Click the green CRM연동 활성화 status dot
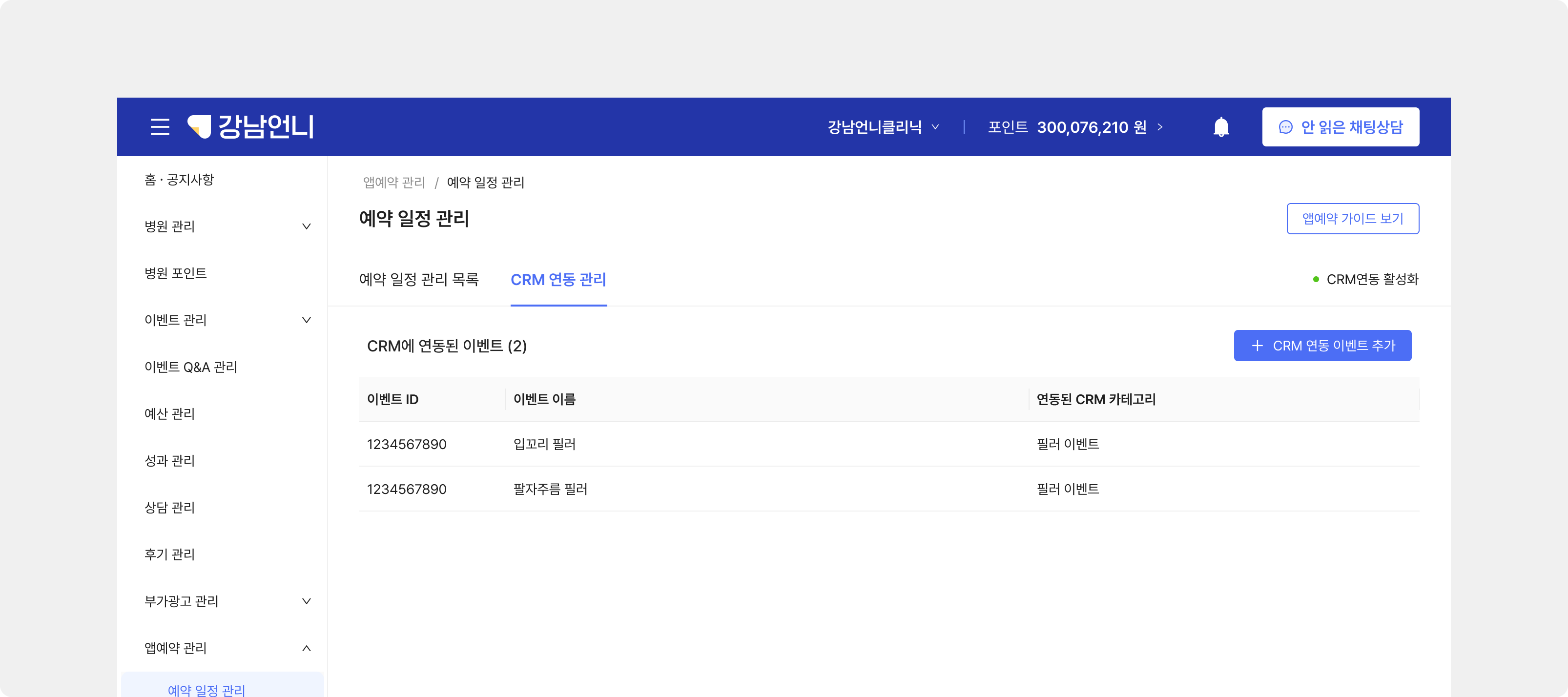Viewport: 1568px width, 697px height. (x=1316, y=279)
